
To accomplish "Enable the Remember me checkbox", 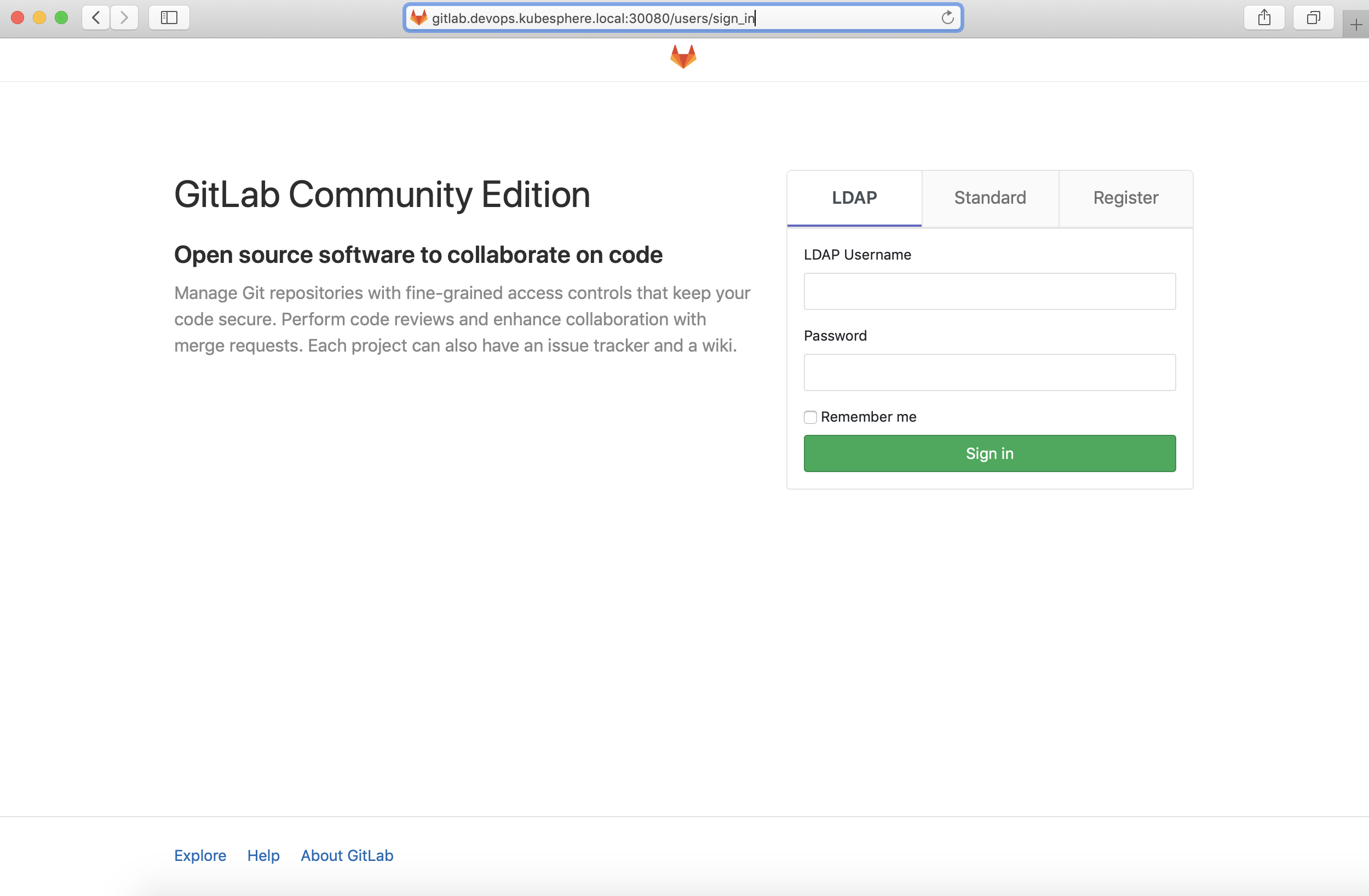I will pyautogui.click(x=810, y=417).
